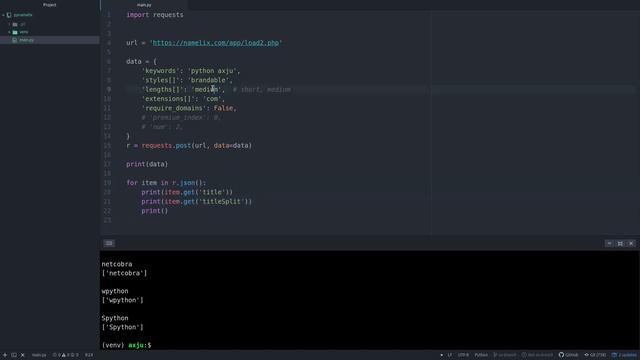Toggle terminal panel from status bar icon
640x360 pixels.
coord(14,355)
